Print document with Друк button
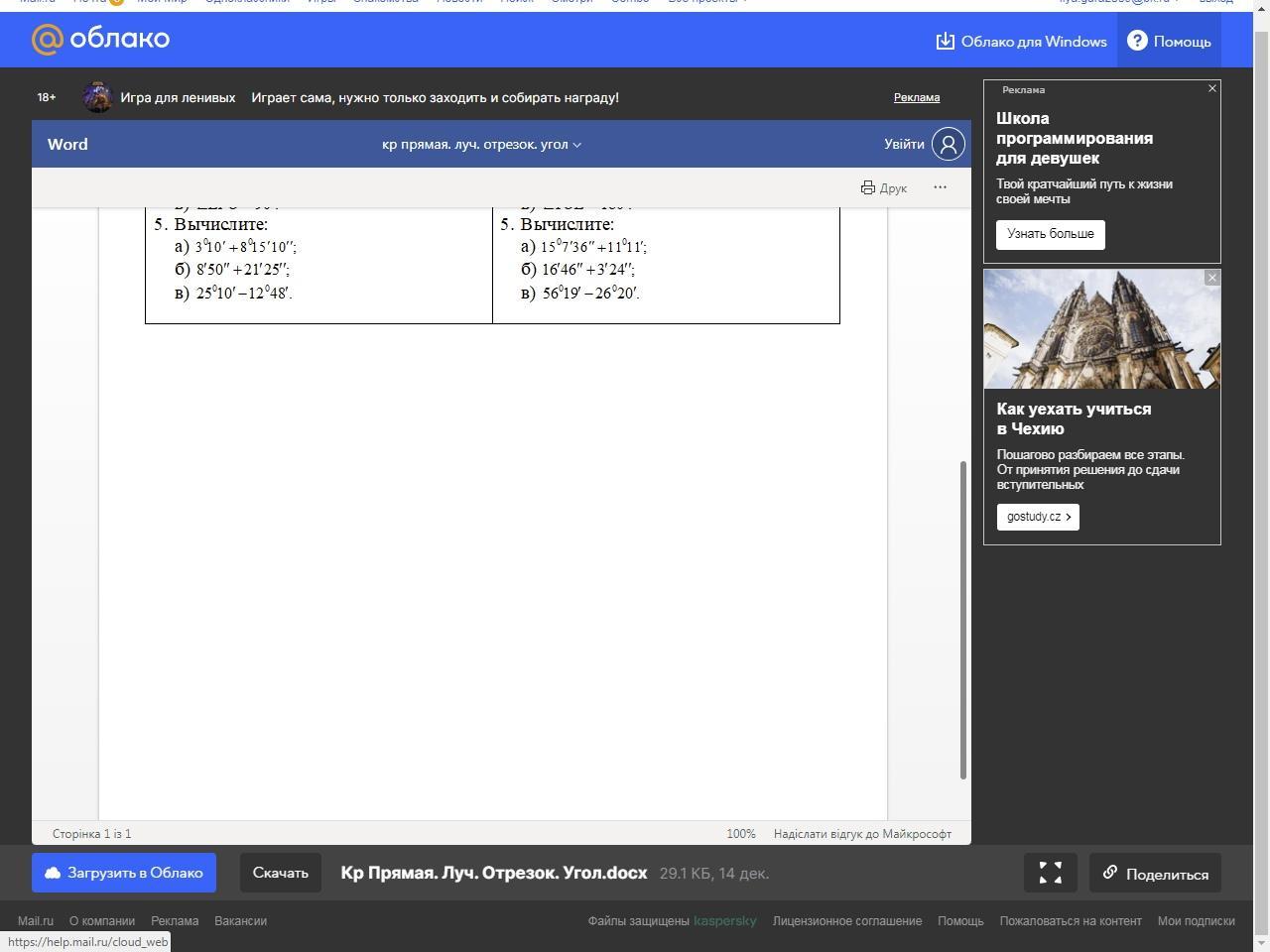Viewport: 1270px width, 952px height. pos(883,187)
